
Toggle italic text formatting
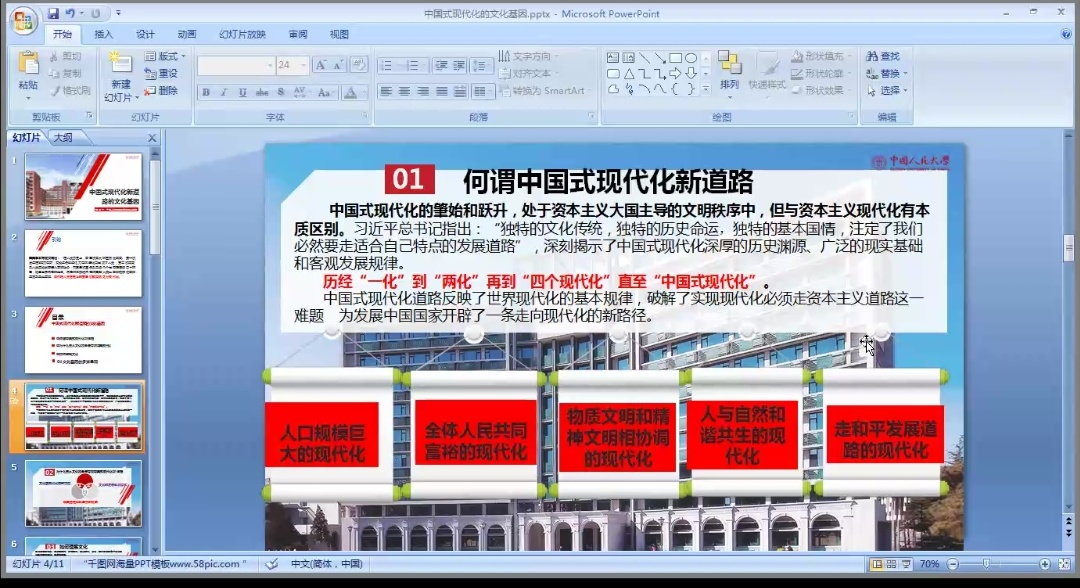pyautogui.click(x=224, y=92)
